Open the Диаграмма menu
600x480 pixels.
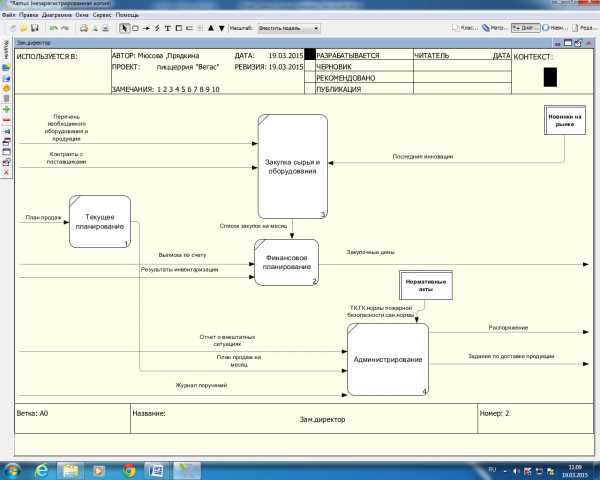tap(54, 16)
